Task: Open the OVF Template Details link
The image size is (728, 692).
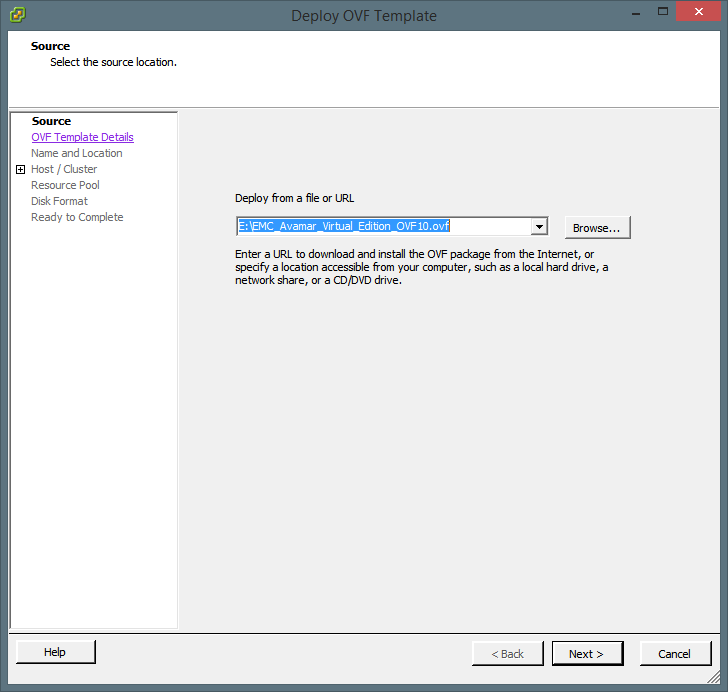Action: click(x=82, y=137)
